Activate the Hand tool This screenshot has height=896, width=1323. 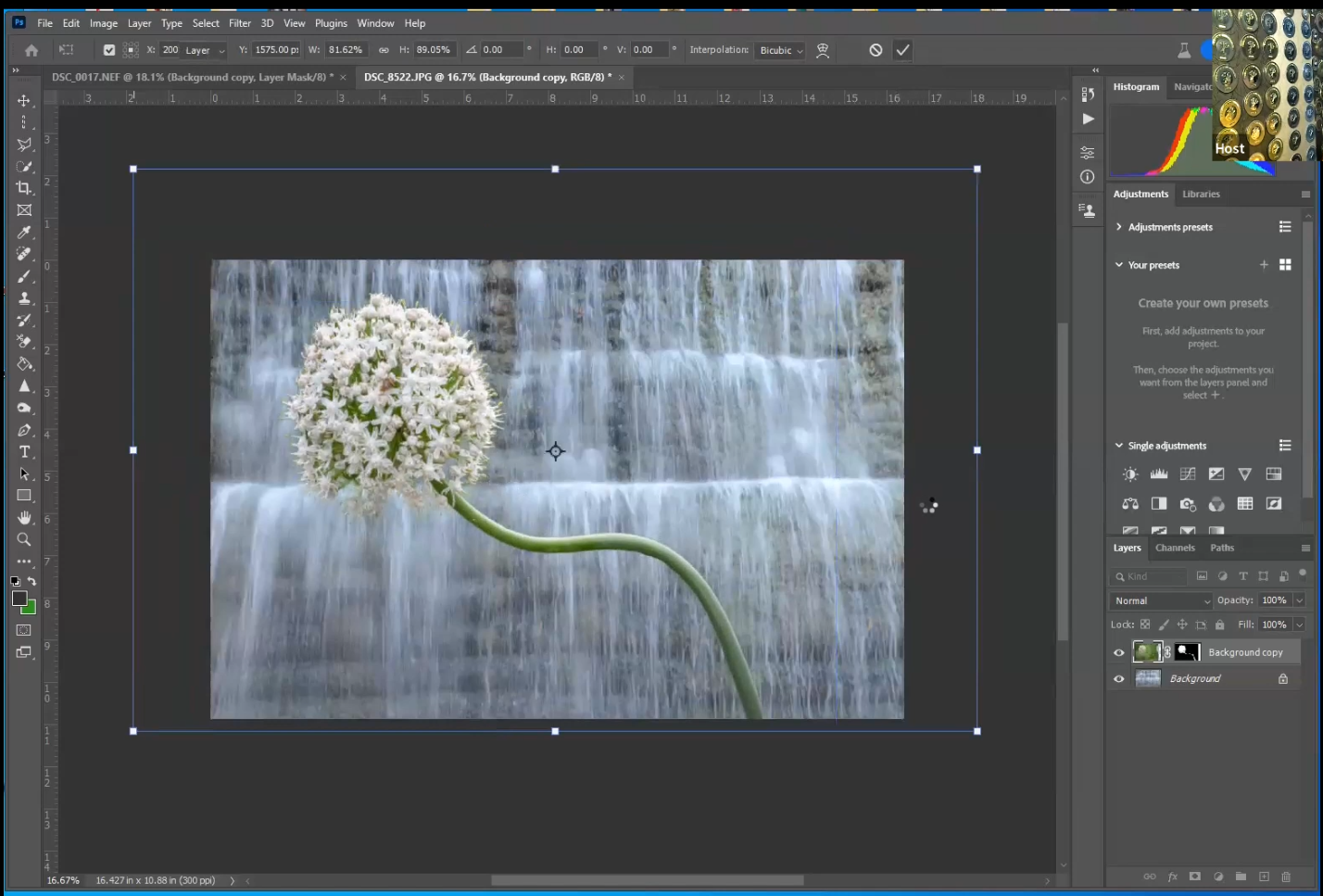click(24, 518)
